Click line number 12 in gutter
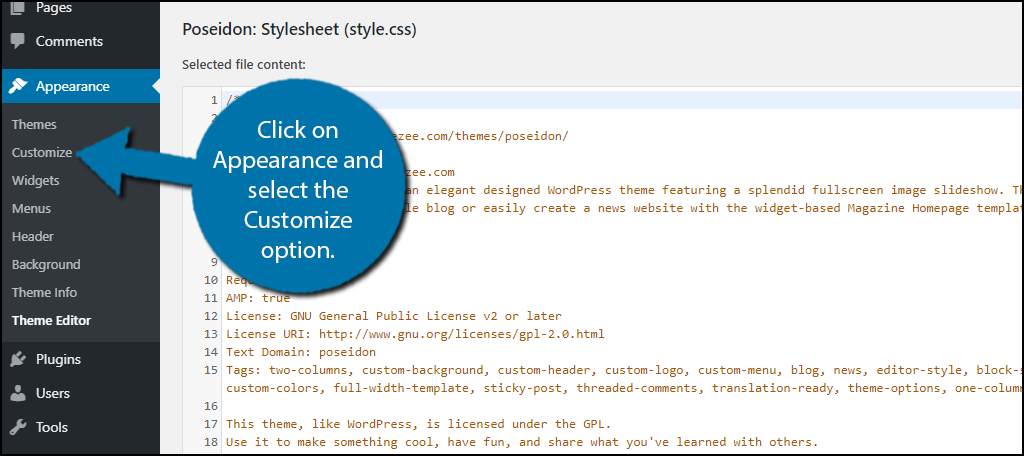The height and width of the screenshot is (456, 1024). [210, 316]
